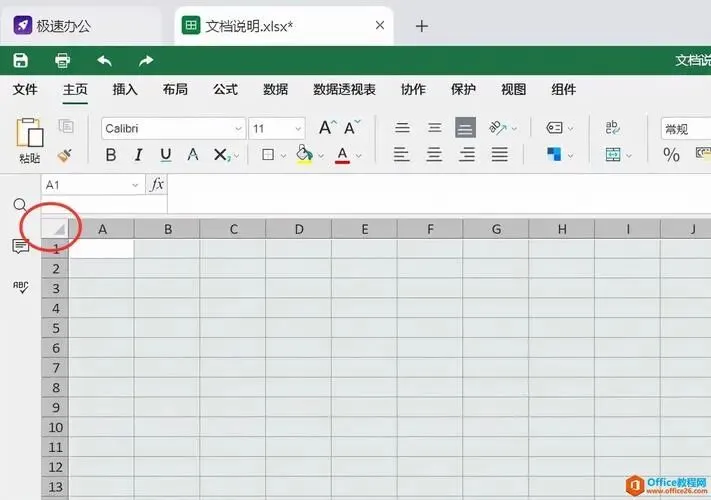Screen dimensions: 711x500
Task: Switch to the 极速办公 tab
Action: (81, 26)
